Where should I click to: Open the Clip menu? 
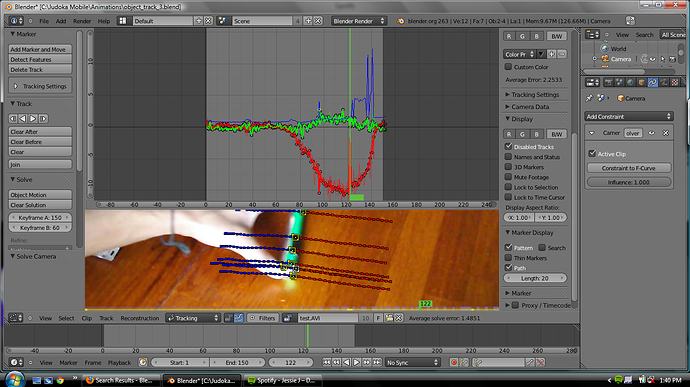[x=87, y=318]
